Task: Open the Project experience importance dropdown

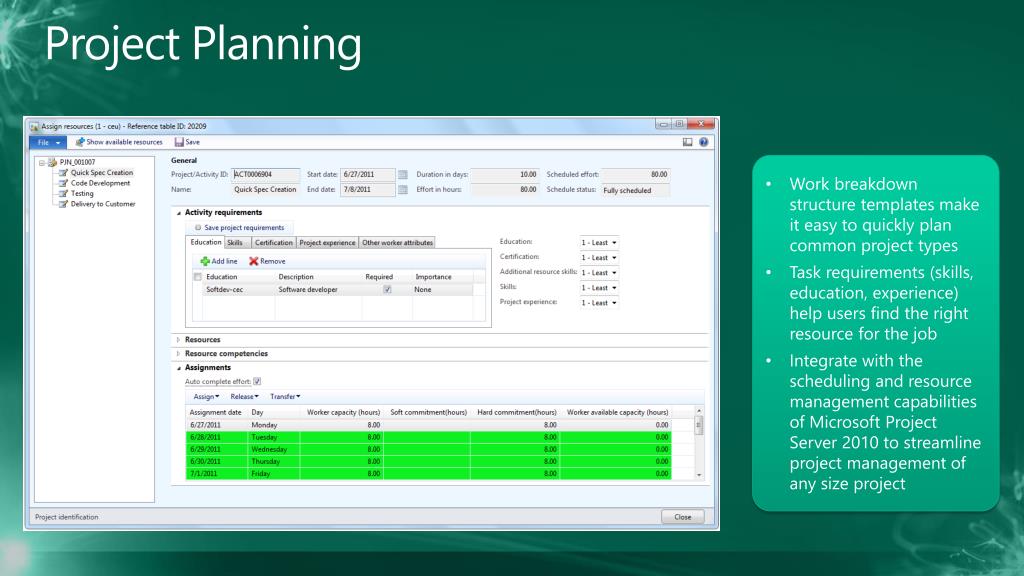Action: point(599,302)
